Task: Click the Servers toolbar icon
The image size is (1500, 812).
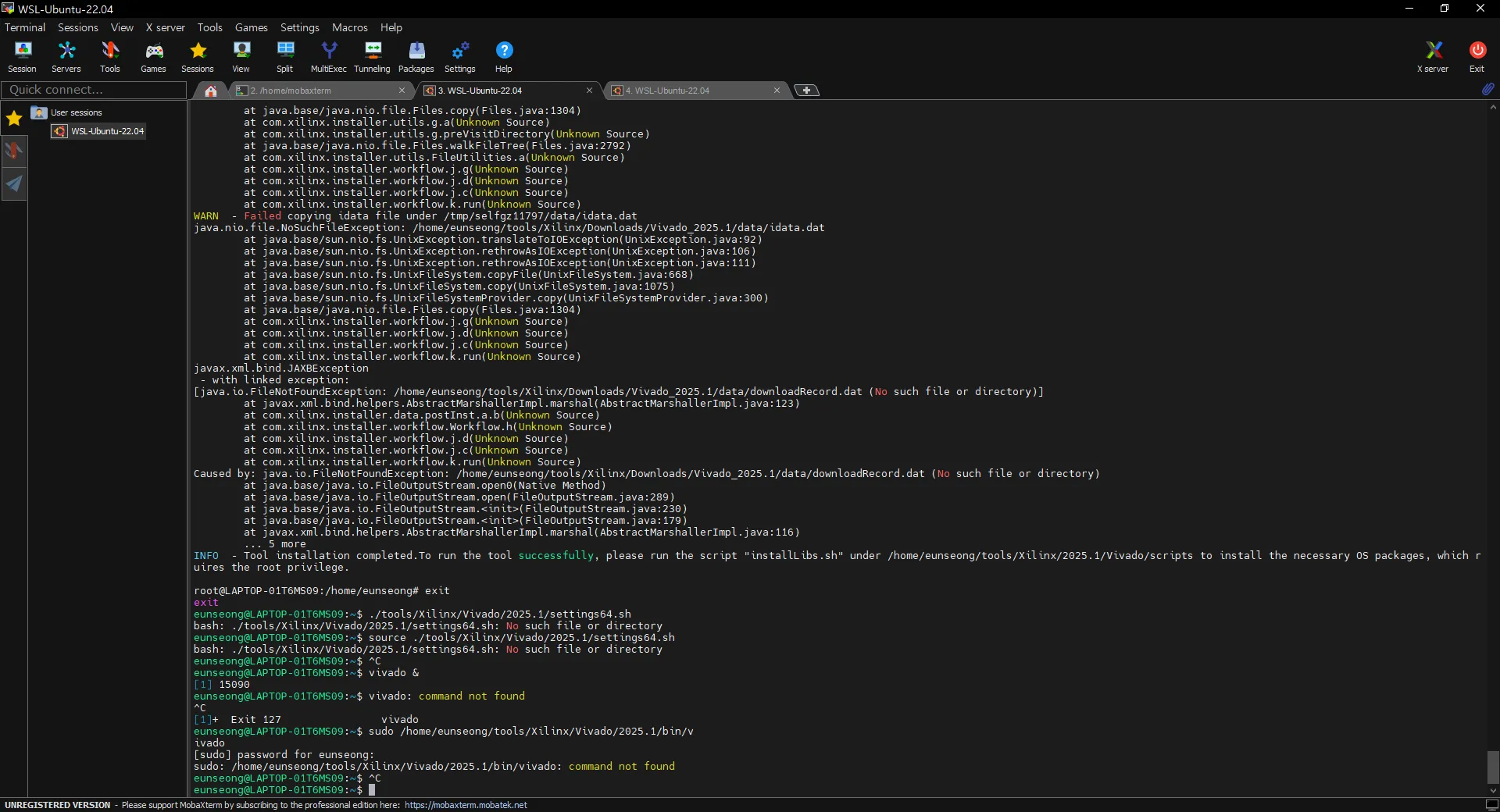Action: [x=66, y=56]
